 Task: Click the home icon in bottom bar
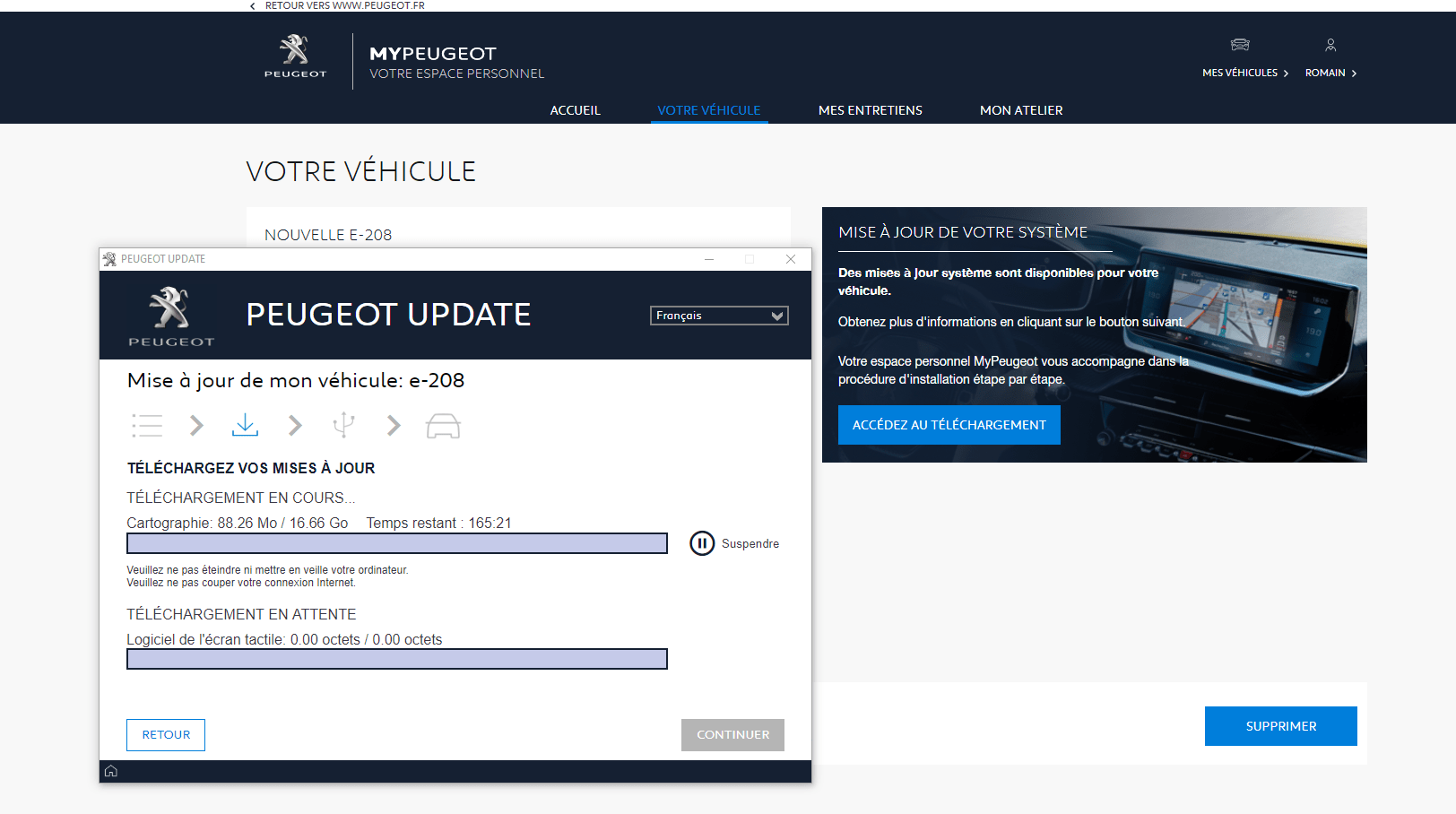click(111, 771)
